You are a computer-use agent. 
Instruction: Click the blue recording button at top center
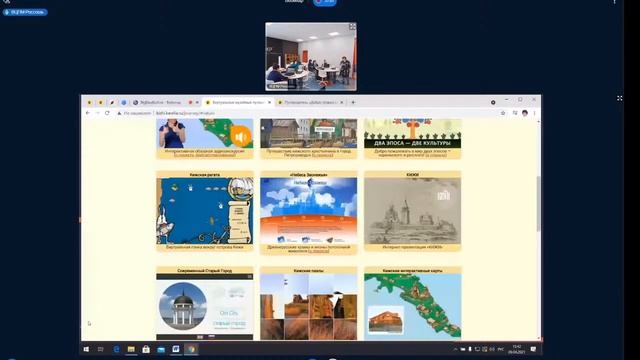325,2
